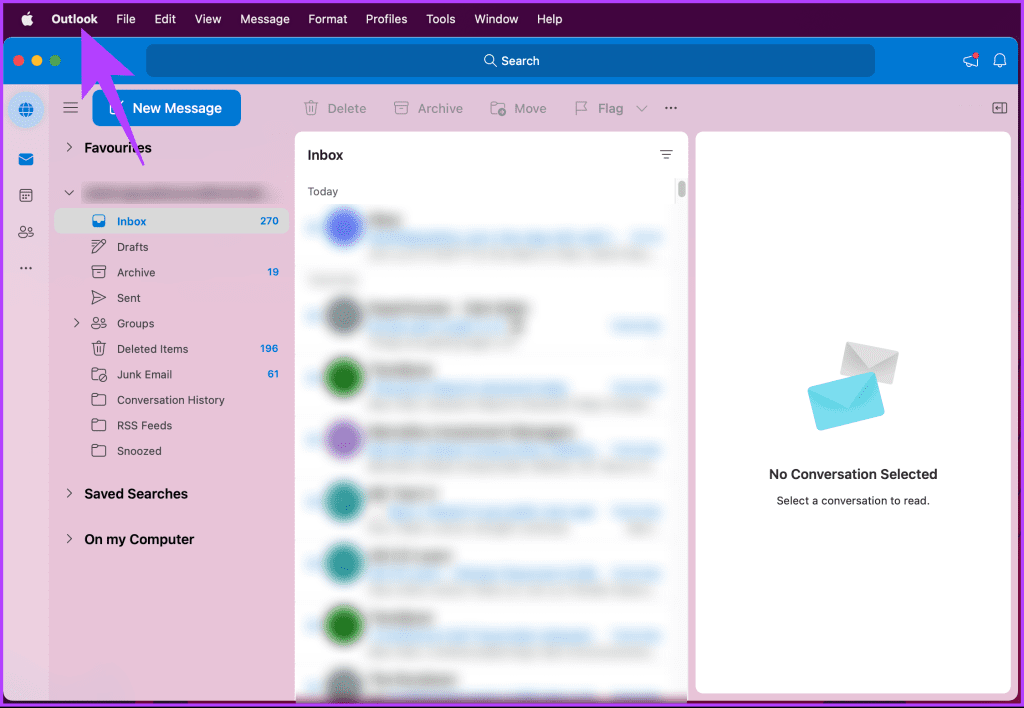Viewport: 1024px width, 708px height.
Task: Open the Conversation History folder
Action: click(172, 400)
